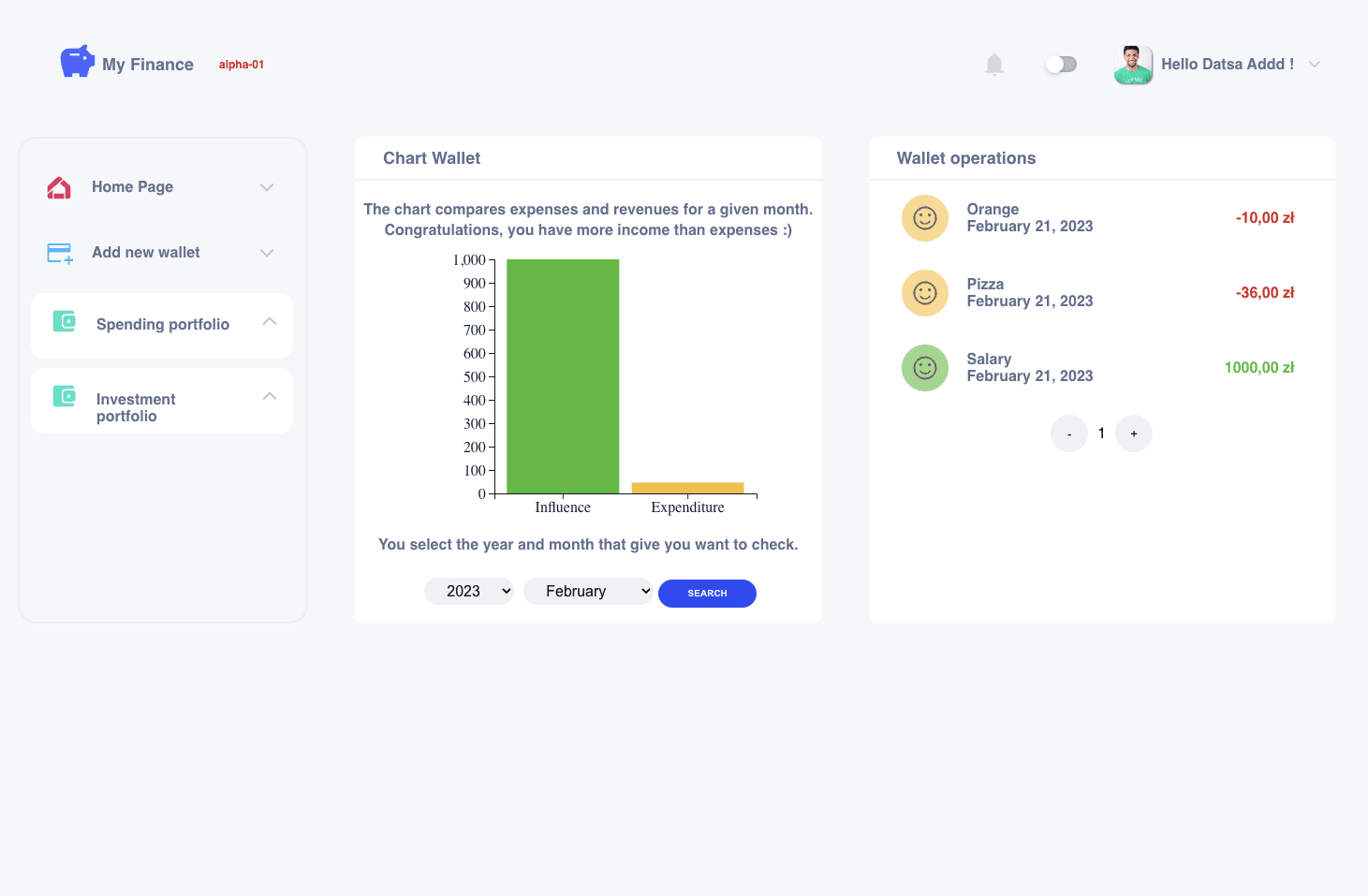The height and width of the screenshot is (896, 1368).
Task: Click the Orange transaction smiley icon
Action: (x=925, y=218)
